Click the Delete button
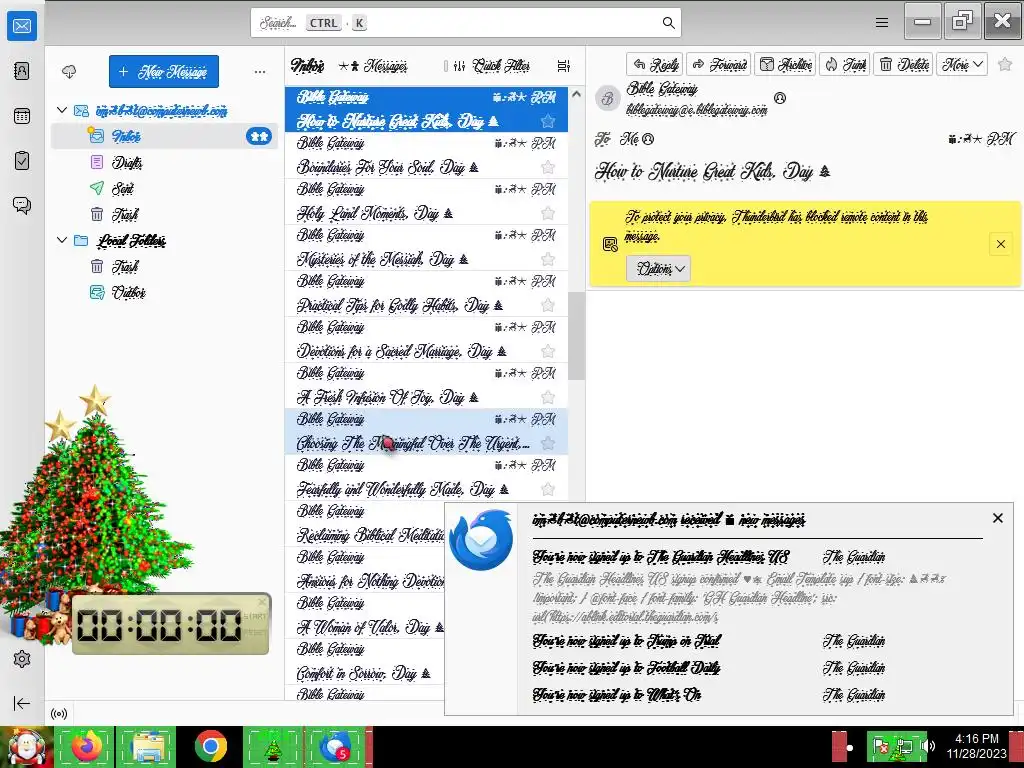 pyautogui.click(x=903, y=64)
